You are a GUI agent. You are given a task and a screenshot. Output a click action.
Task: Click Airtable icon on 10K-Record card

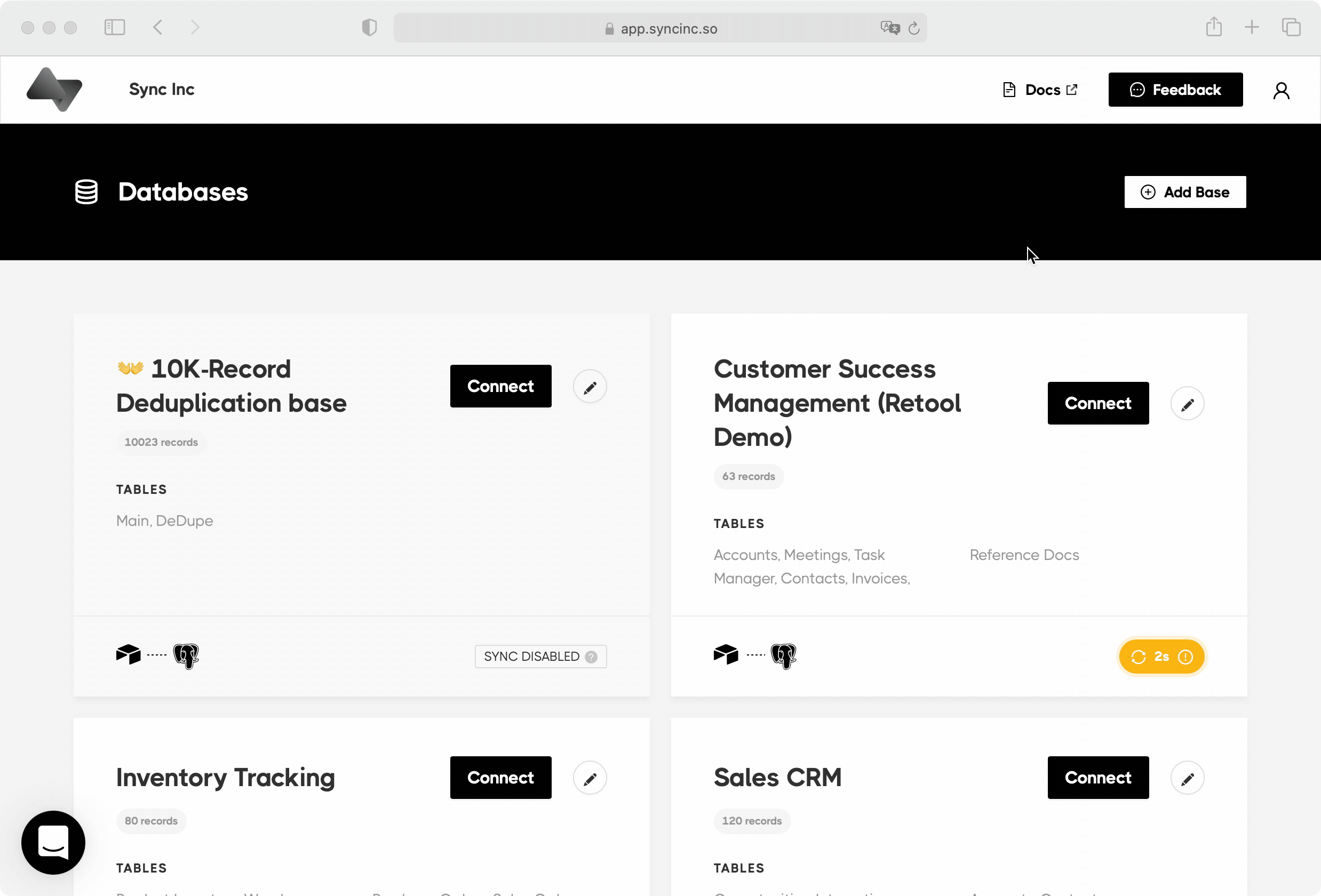[x=129, y=654]
